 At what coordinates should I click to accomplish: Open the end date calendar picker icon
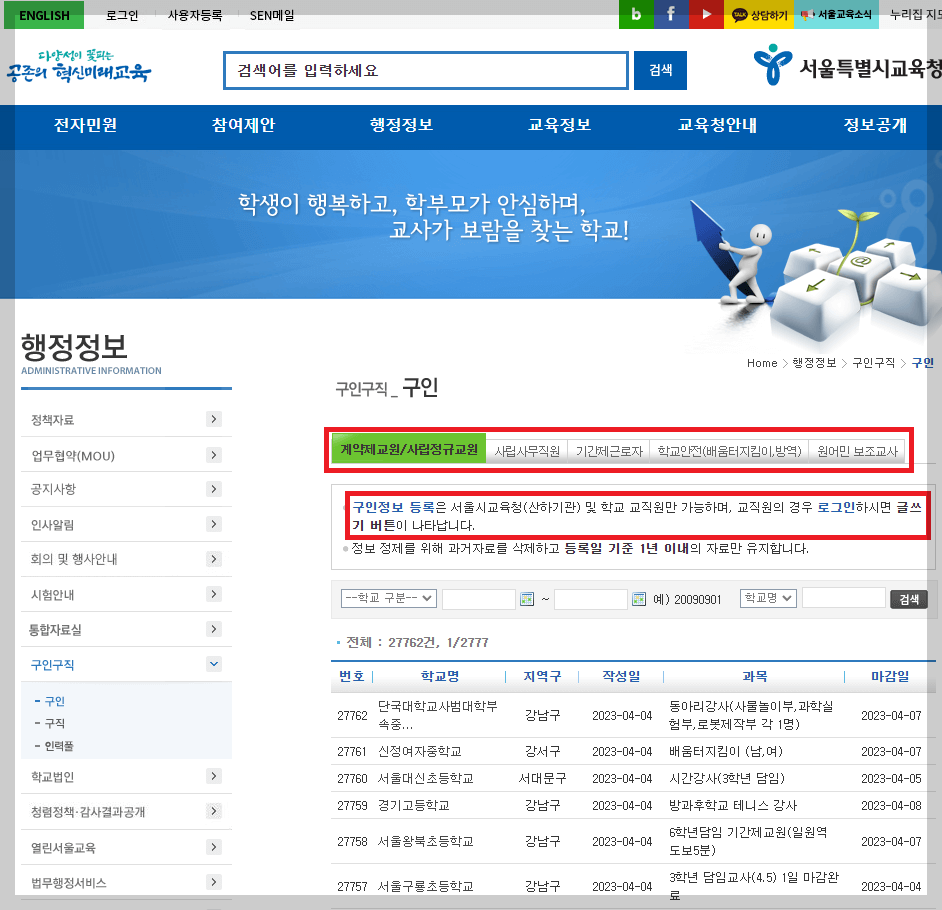click(x=638, y=599)
